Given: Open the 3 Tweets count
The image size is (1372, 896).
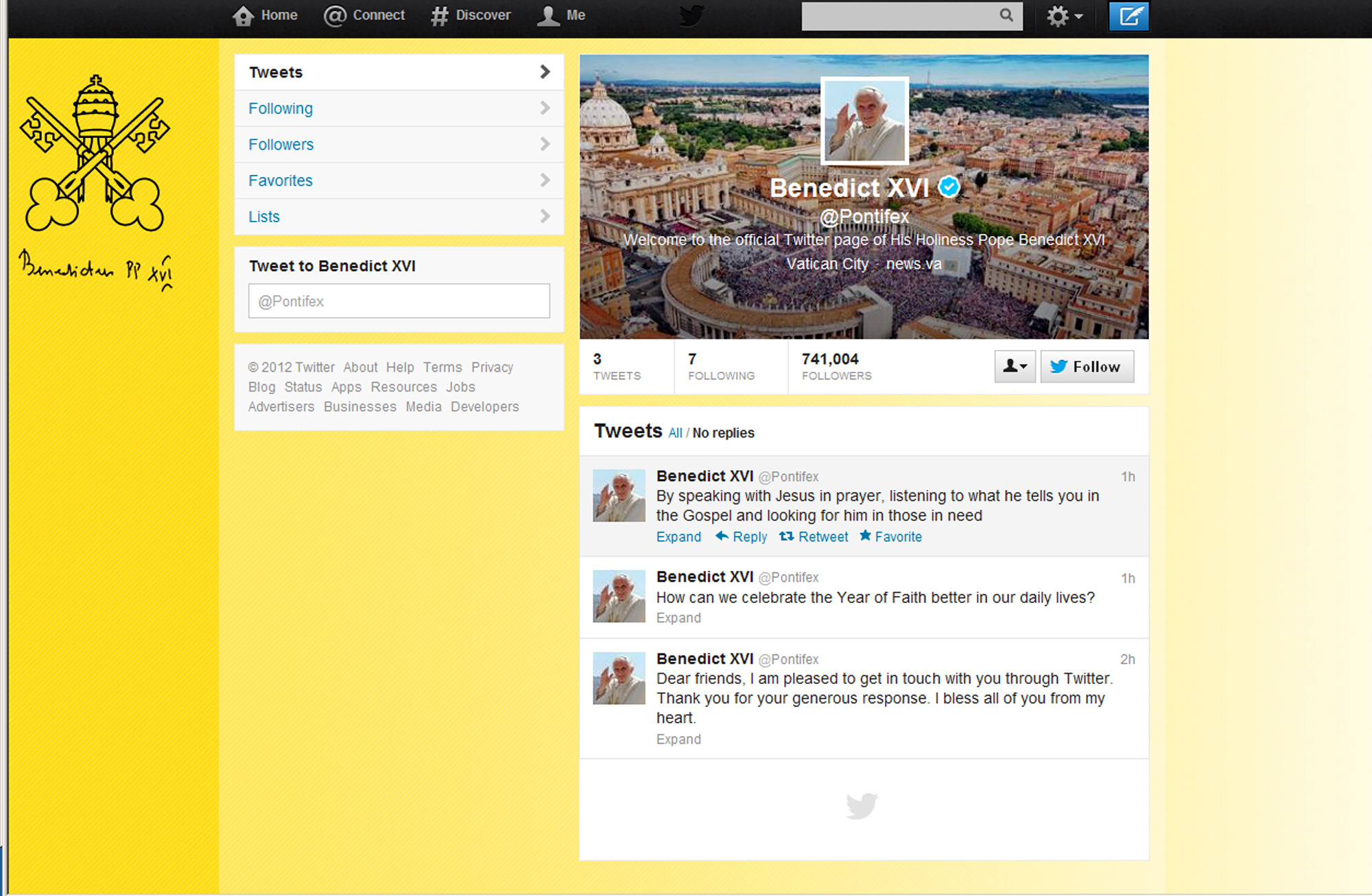Looking at the screenshot, I should click(617, 366).
